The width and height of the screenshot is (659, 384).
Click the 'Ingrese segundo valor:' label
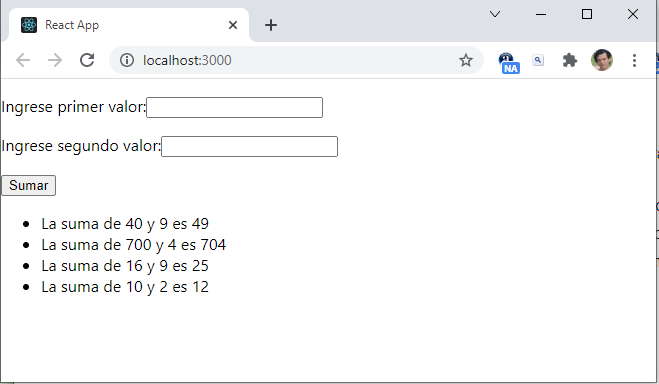(81, 146)
